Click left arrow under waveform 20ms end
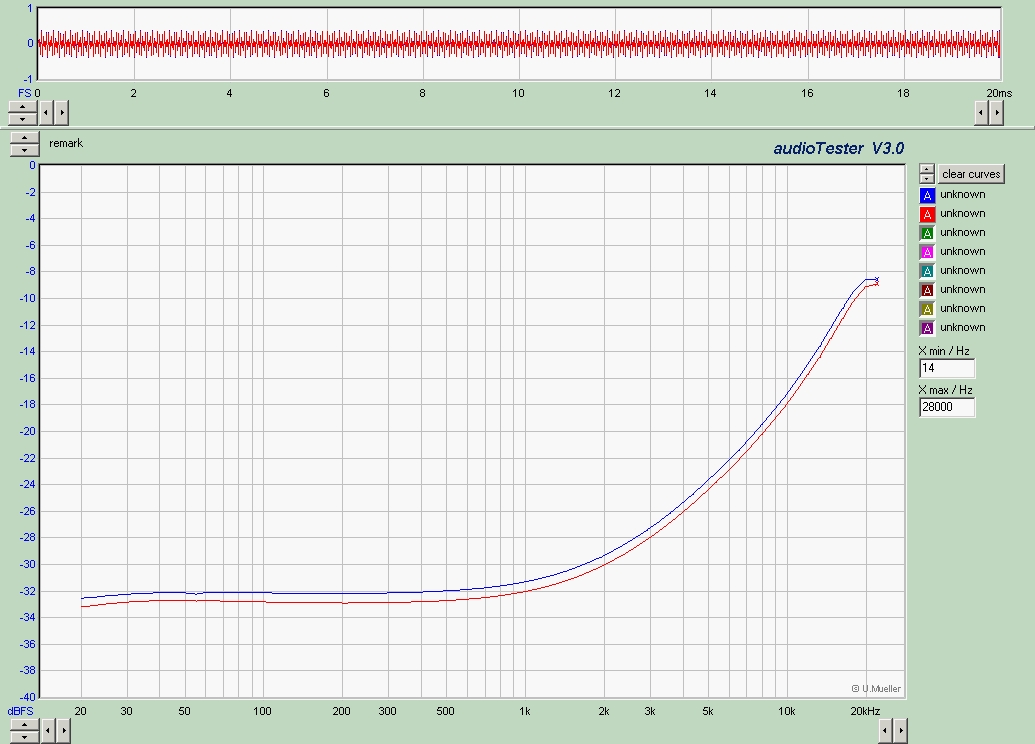This screenshot has height=744, width=1035. (982, 113)
